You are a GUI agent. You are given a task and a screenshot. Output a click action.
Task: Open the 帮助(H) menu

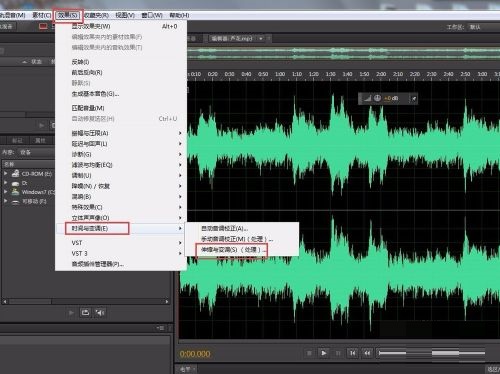pos(179,15)
